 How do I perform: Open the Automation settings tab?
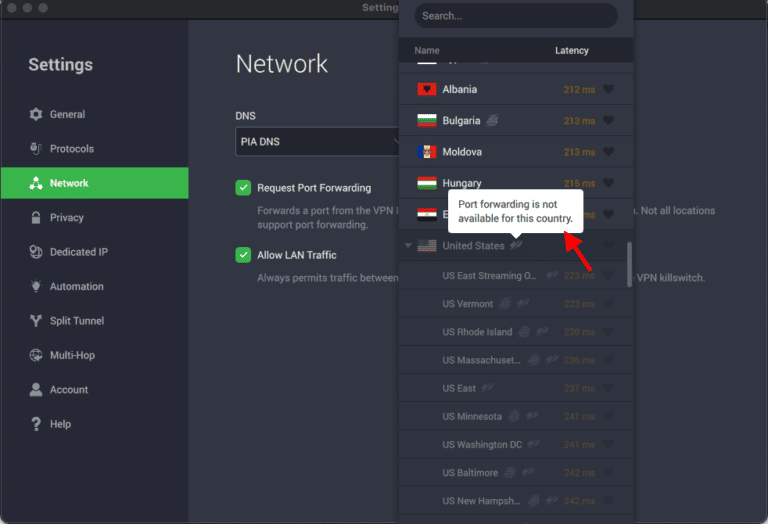pos(95,286)
